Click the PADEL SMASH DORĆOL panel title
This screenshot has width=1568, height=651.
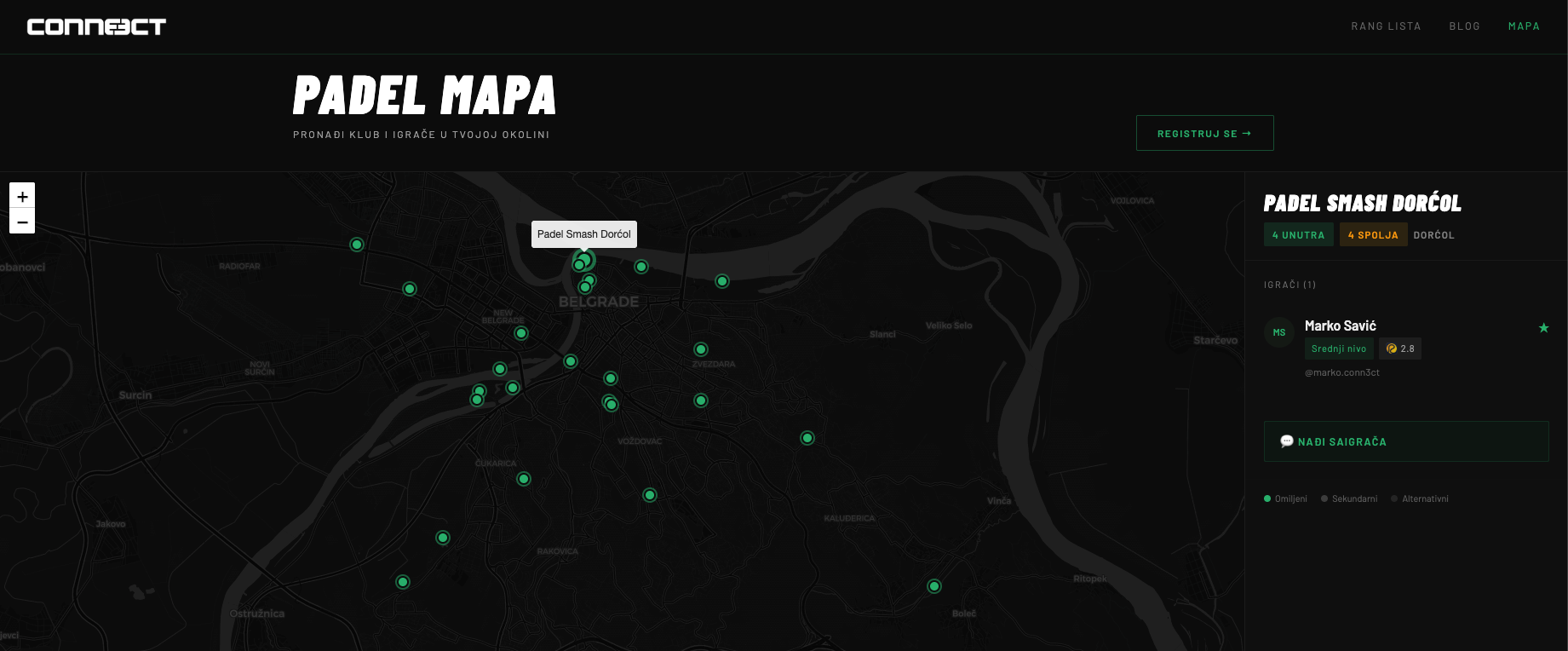[1362, 203]
